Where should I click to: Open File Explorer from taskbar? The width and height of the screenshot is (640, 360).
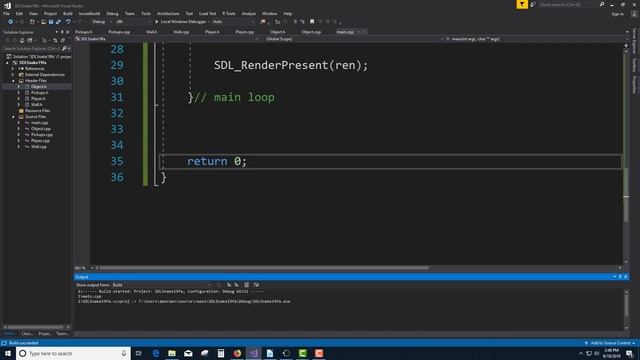[172, 353]
